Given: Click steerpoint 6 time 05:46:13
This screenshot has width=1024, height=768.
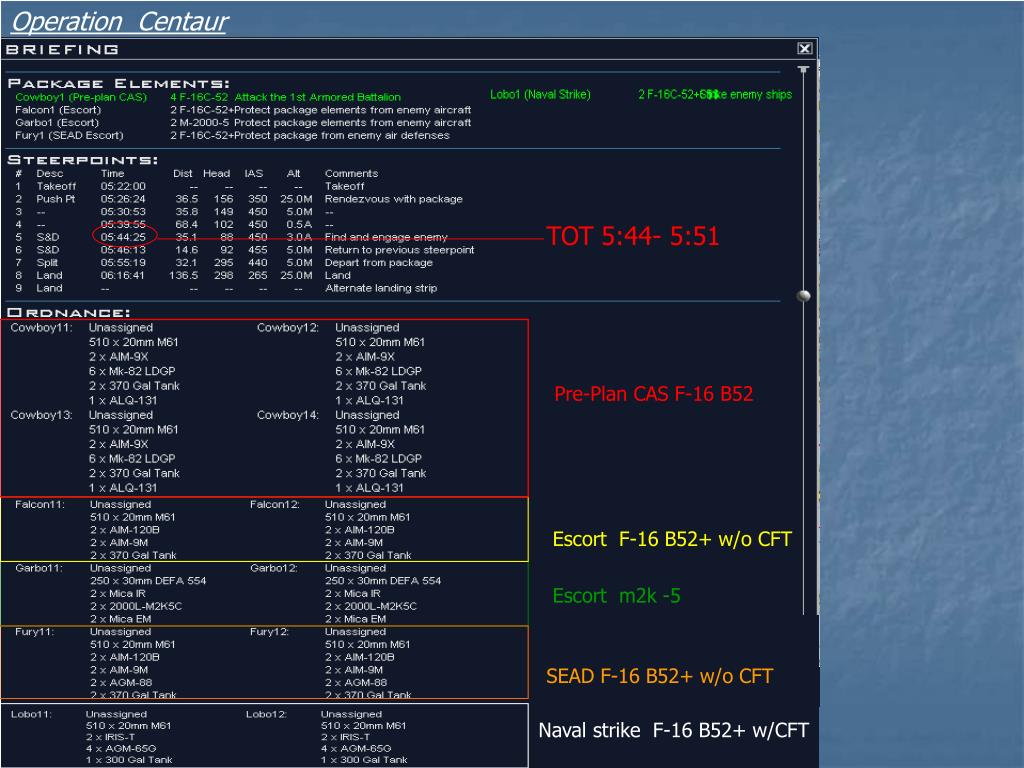Looking at the screenshot, I should pyautogui.click(x=123, y=249).
